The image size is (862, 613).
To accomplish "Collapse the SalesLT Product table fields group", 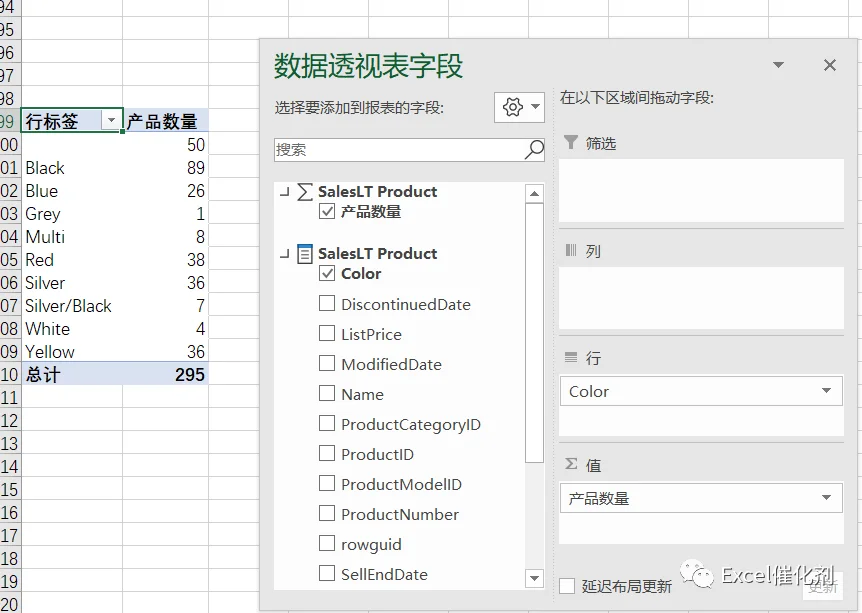I will pyautogui.click(x=284, y=254).
